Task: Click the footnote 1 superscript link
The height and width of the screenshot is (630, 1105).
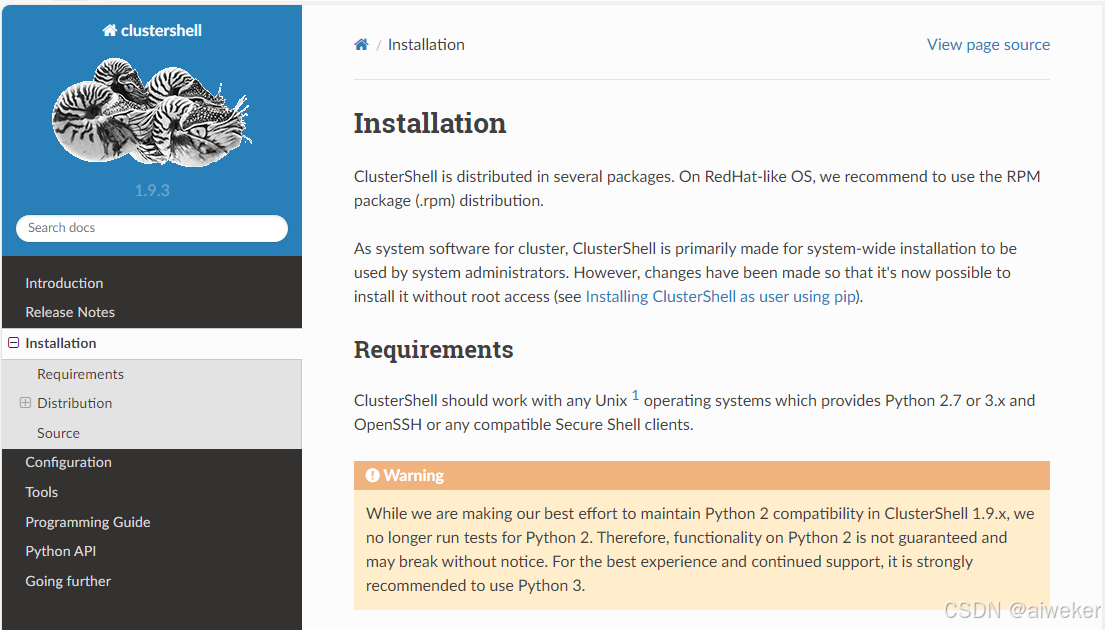Action: click(x=634, y=394)
